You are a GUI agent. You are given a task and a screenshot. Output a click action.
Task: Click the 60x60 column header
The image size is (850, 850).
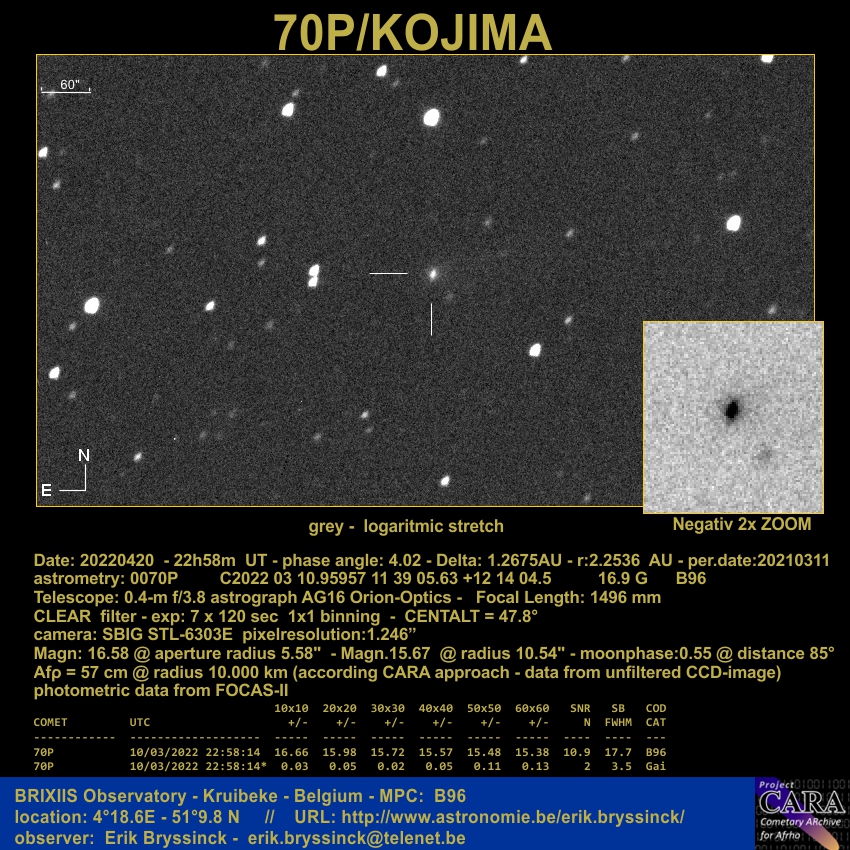point(532,709)
